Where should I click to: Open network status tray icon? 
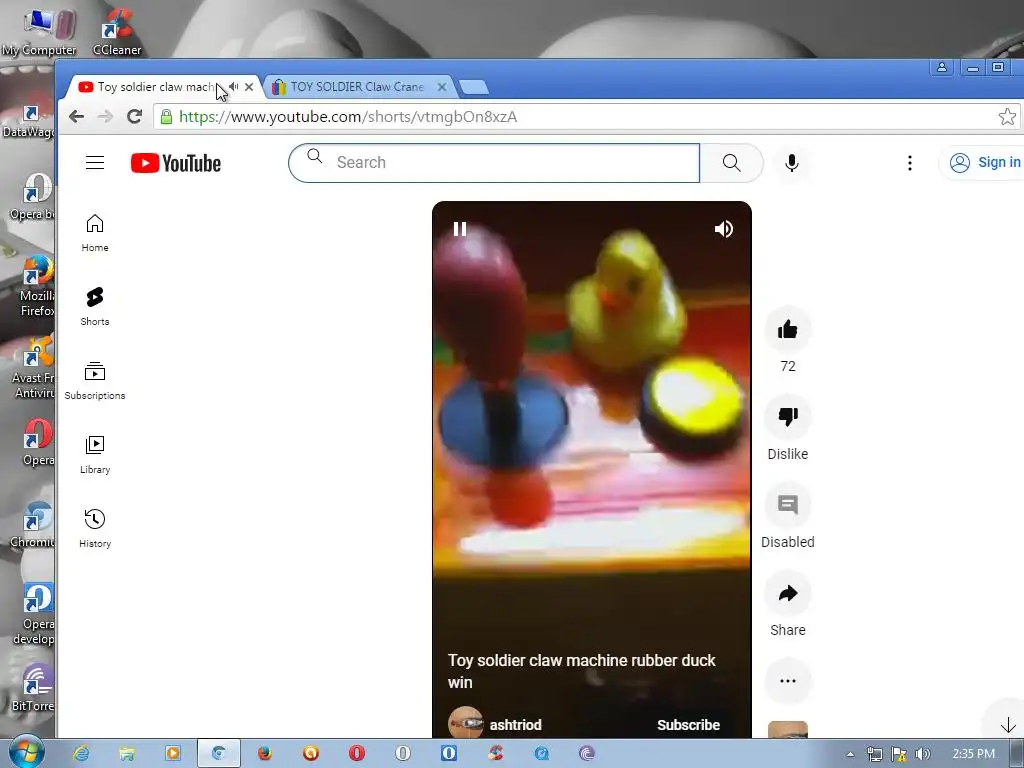[x=874, y=754]
